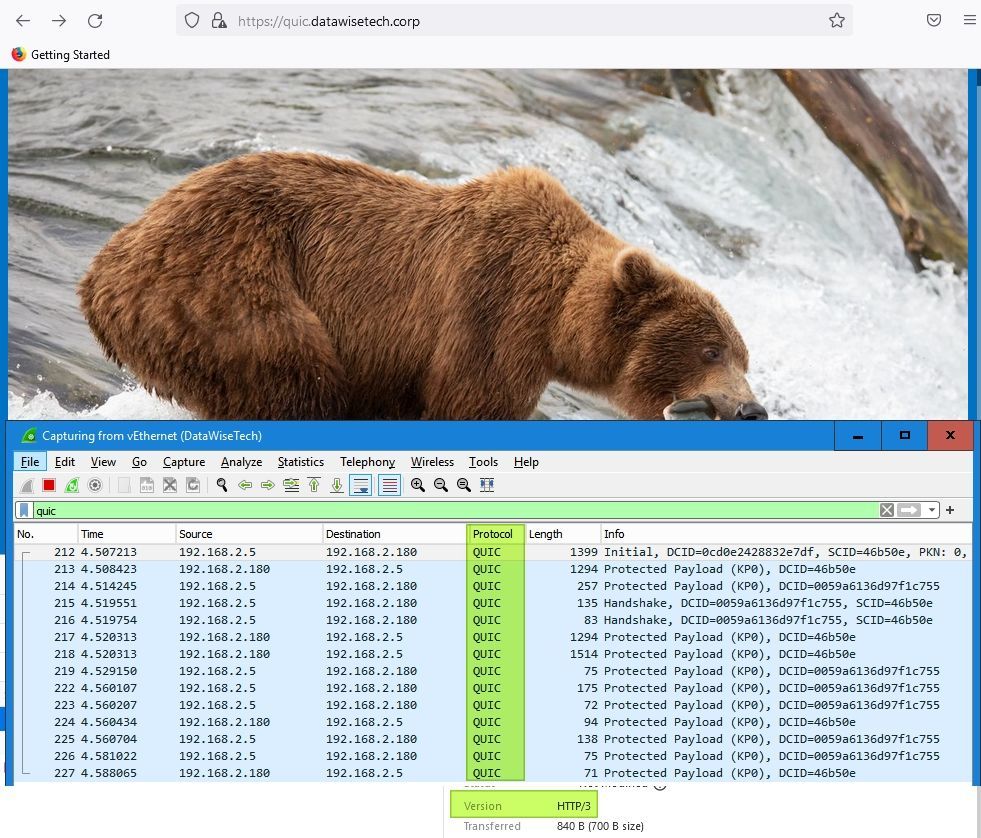The image size is (981, 838).
Task: Bookmark this page with the star icon
Action: click(836, 21)
